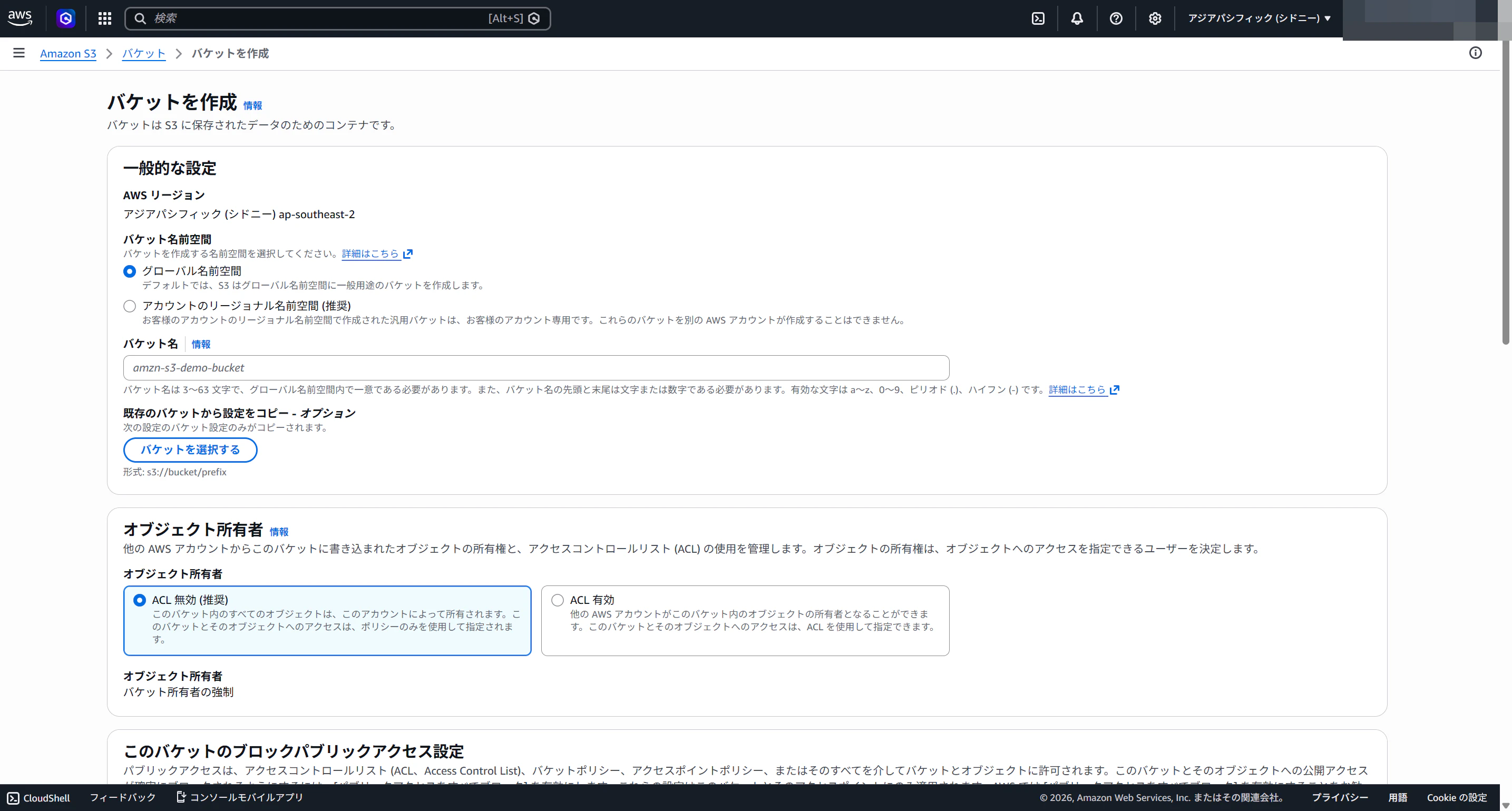Open プライバシー footer link
The width and height of the screenshot is (1512, 811).
pyautogui.click(x=1340, y=797)
